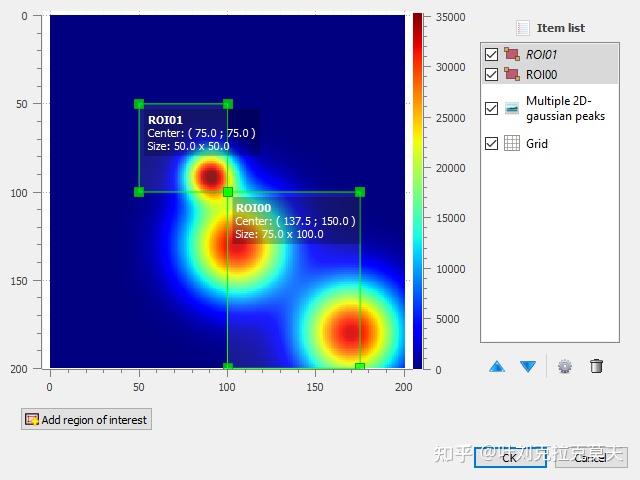This screenshot has width=640, height=480.
Task: Open item parameters with the gear icon
Action: click(565, 366)
